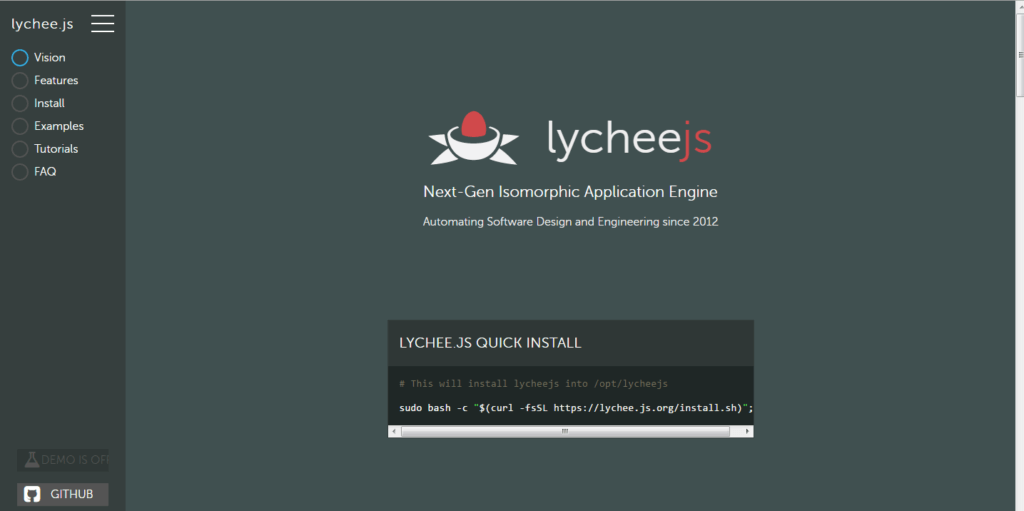
Task: Click the DEMO IS OFF button label
Action: point(75,459)
